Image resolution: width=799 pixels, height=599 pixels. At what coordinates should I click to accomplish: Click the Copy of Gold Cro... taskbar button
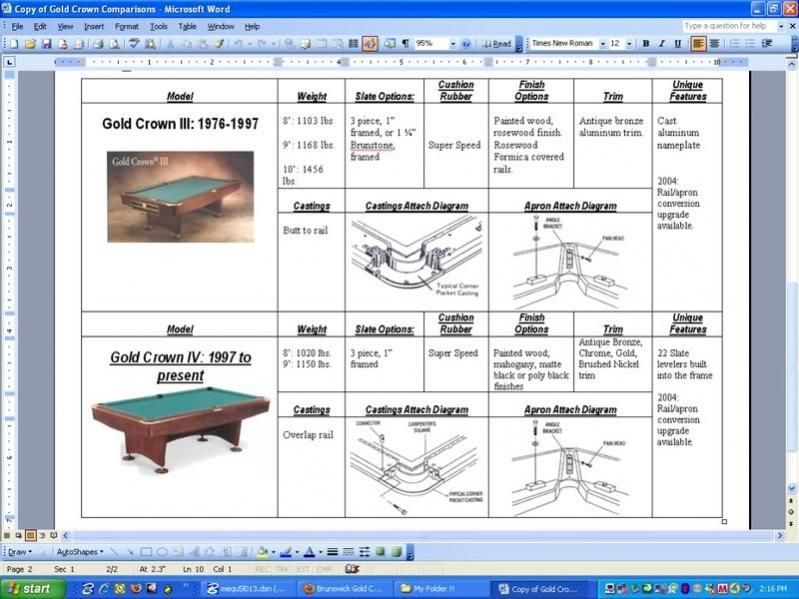(x=541, y=589)
